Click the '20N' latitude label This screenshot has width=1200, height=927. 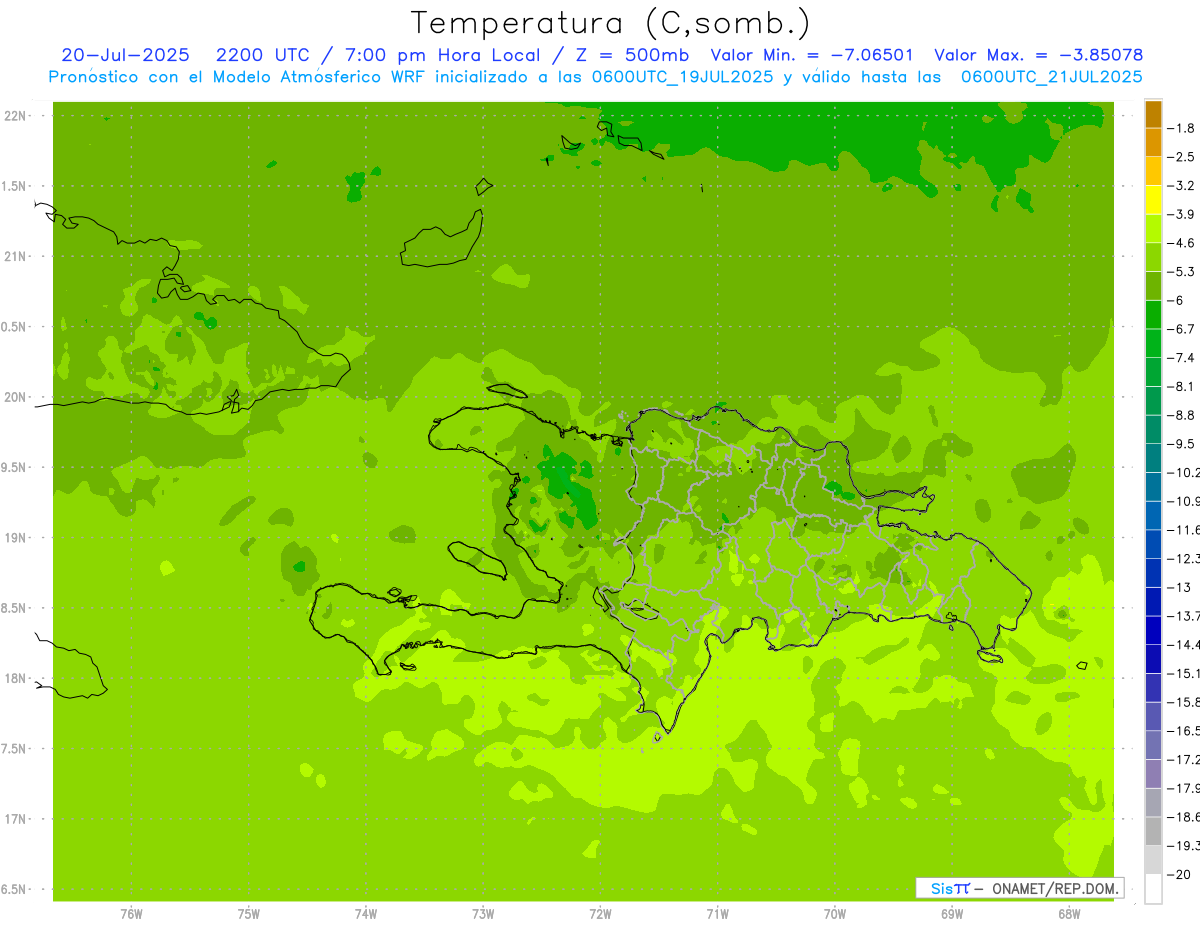click(x=14, y=397)
